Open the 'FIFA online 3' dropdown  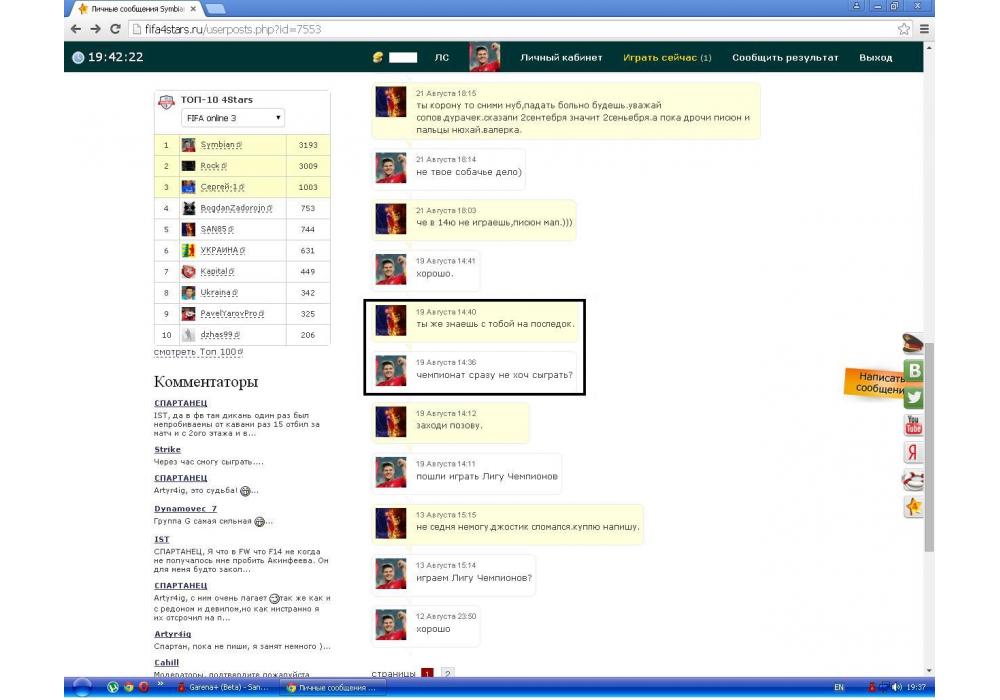click(x=233, y=118)
